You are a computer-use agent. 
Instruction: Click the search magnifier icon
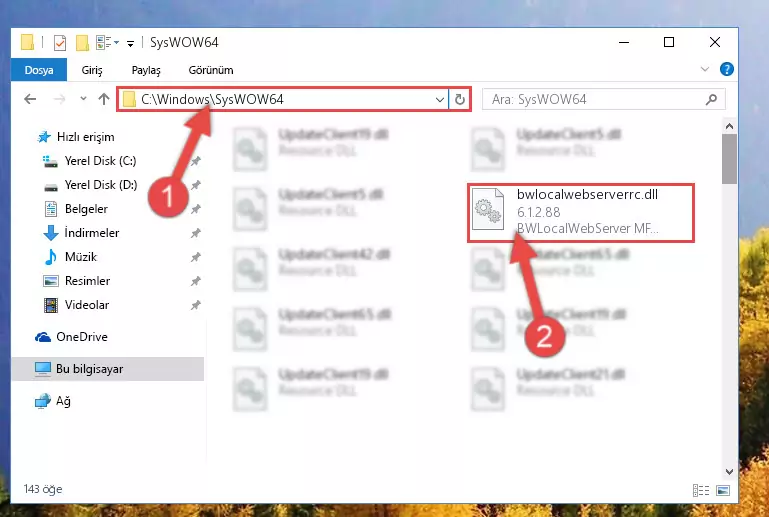click(711, 100)
